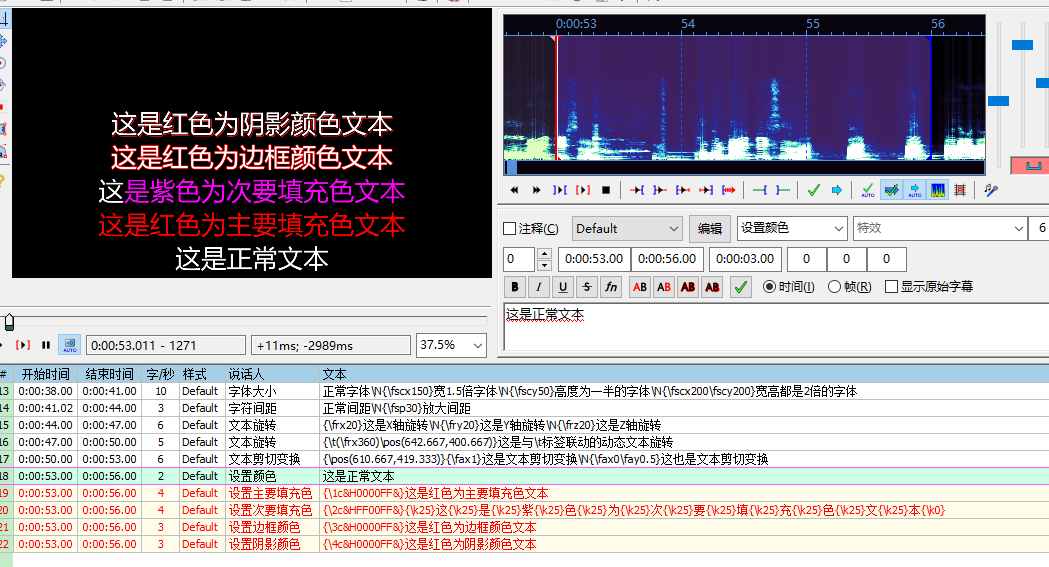
Task: Apply underline with the U button
Action: [x=563, y=287]
